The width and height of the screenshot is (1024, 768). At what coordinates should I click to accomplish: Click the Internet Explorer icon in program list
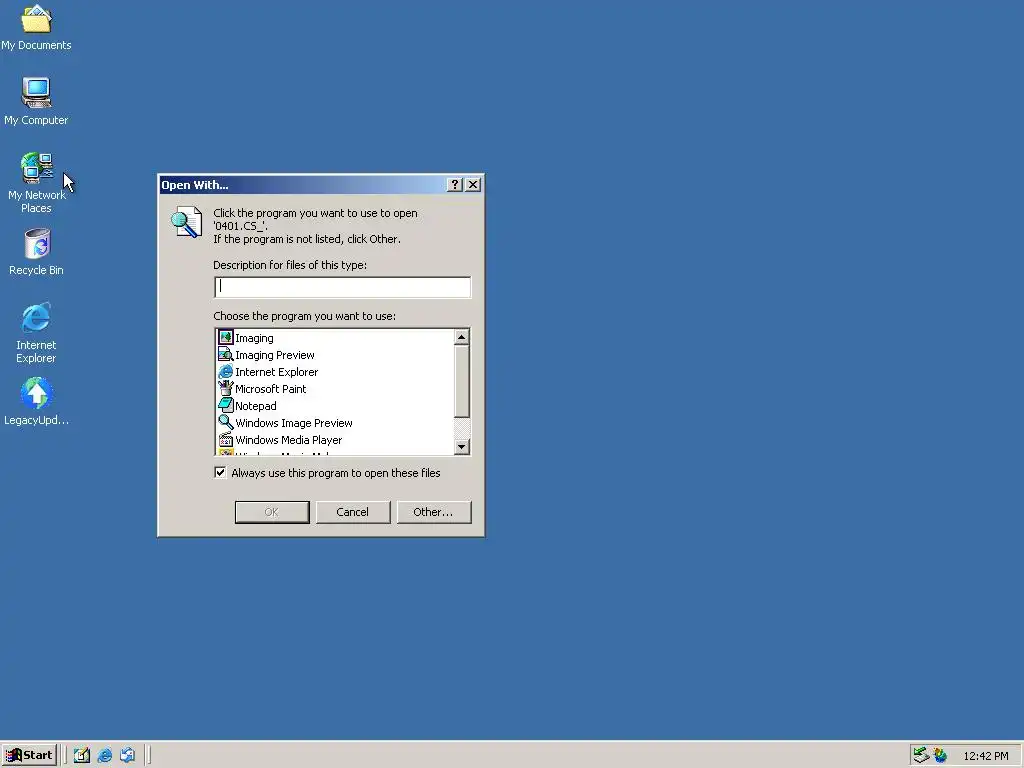click(225, 372)
